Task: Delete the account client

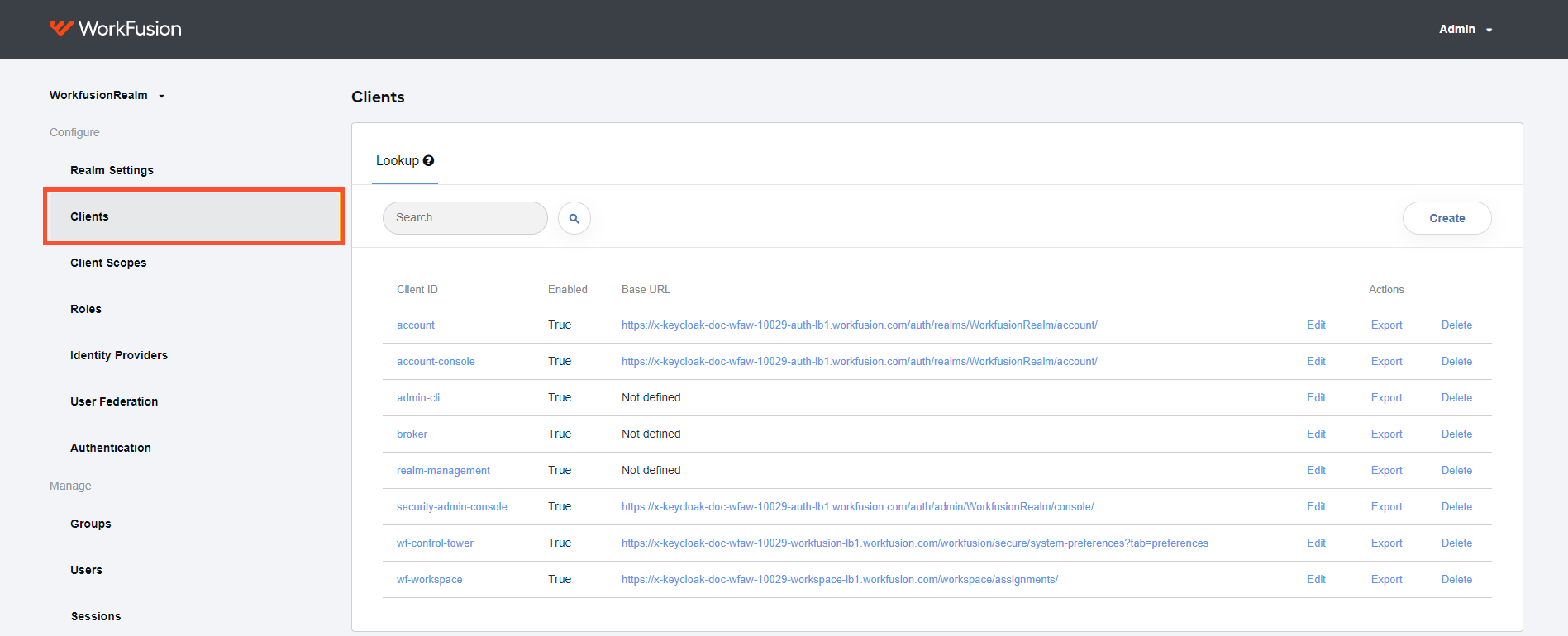Action: (x=1457, y=325)
